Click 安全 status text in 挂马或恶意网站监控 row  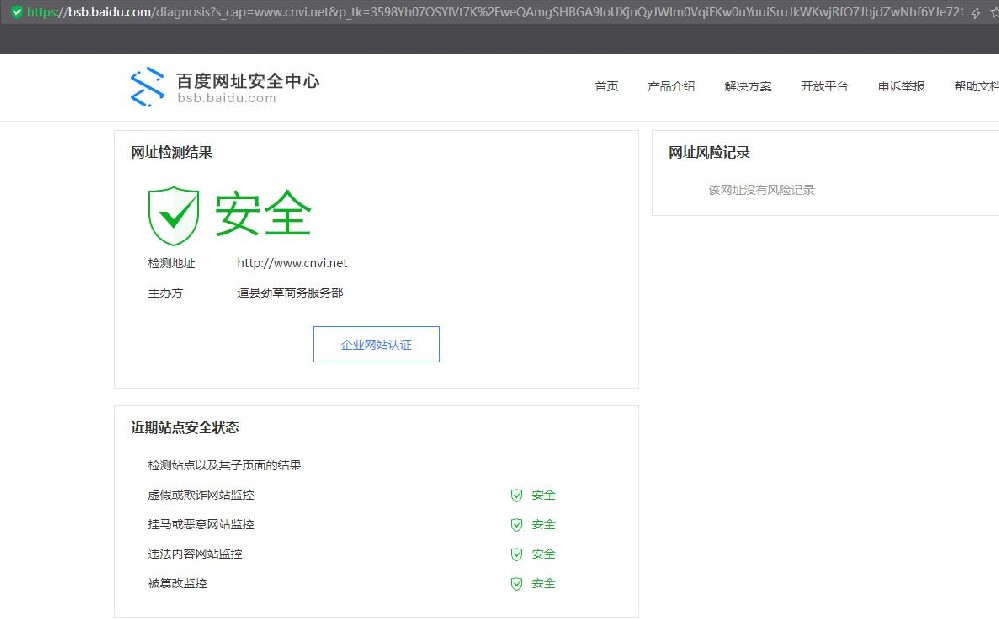[543, 525]
